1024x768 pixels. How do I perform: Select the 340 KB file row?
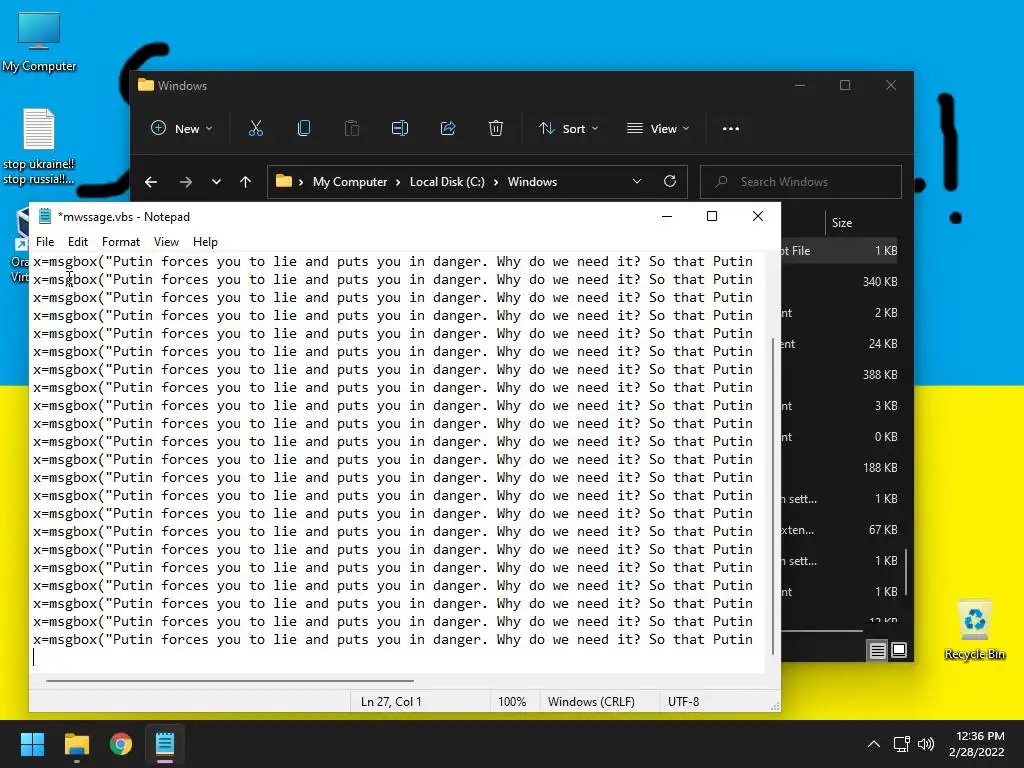pos(839,281)
